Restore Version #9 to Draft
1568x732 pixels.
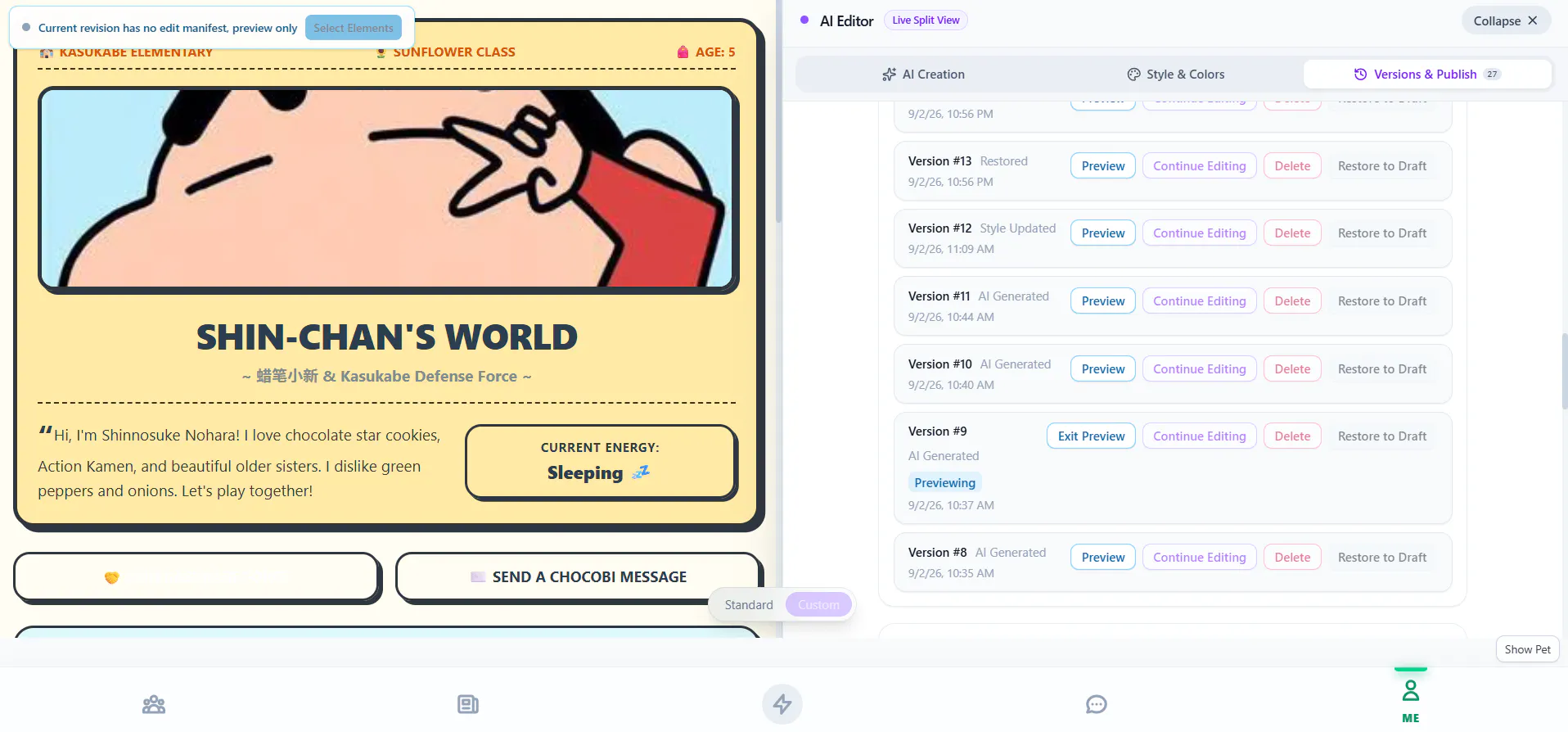[x=1382, y=436]
